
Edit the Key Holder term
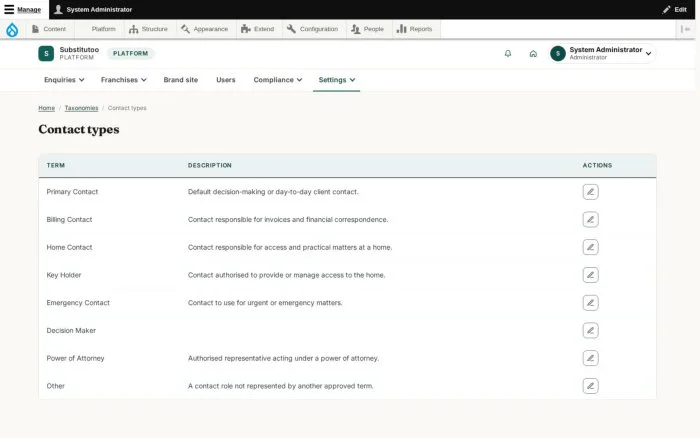coord(590,275)
